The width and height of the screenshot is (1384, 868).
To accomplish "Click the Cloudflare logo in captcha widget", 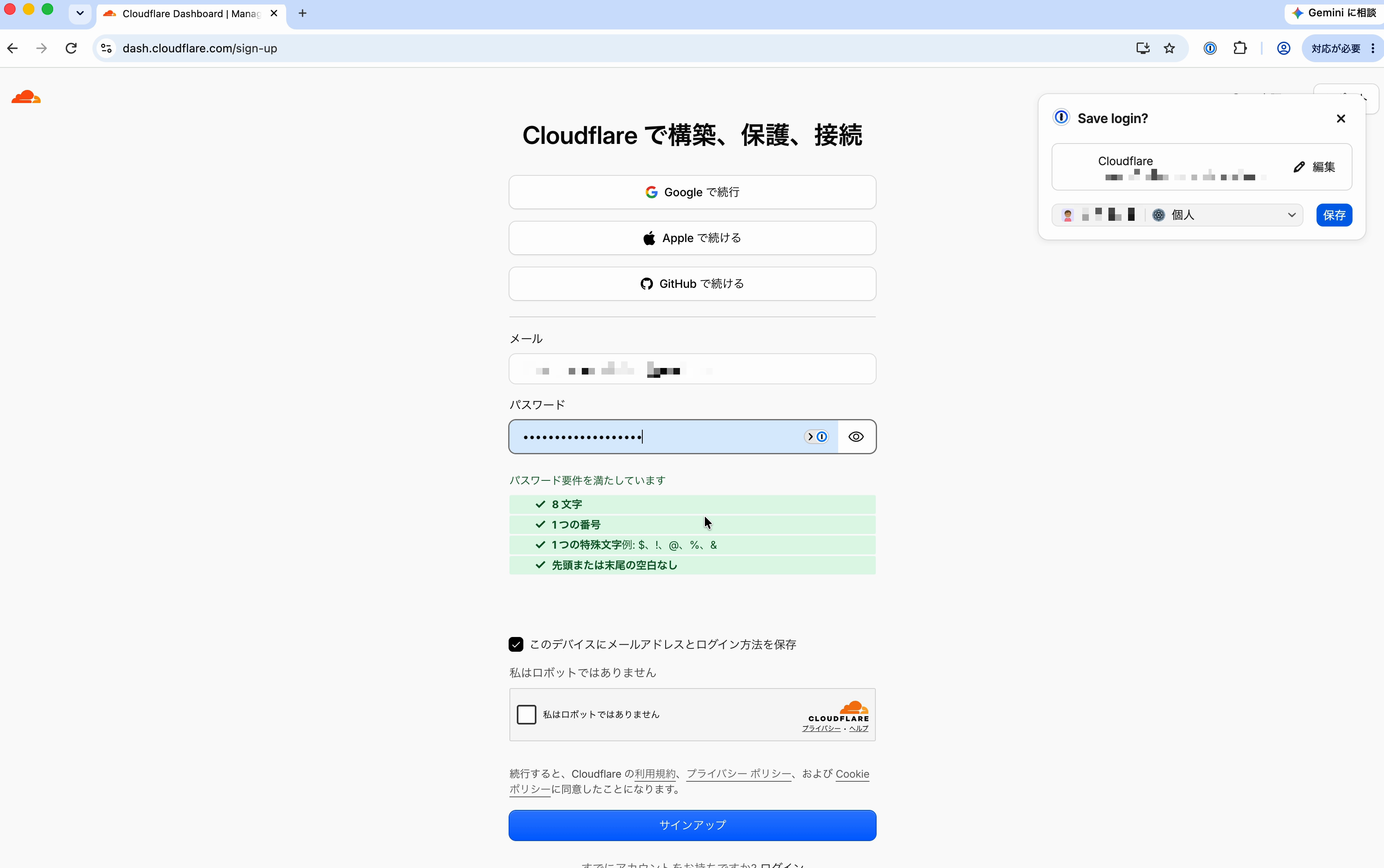I will coord(839,711).
